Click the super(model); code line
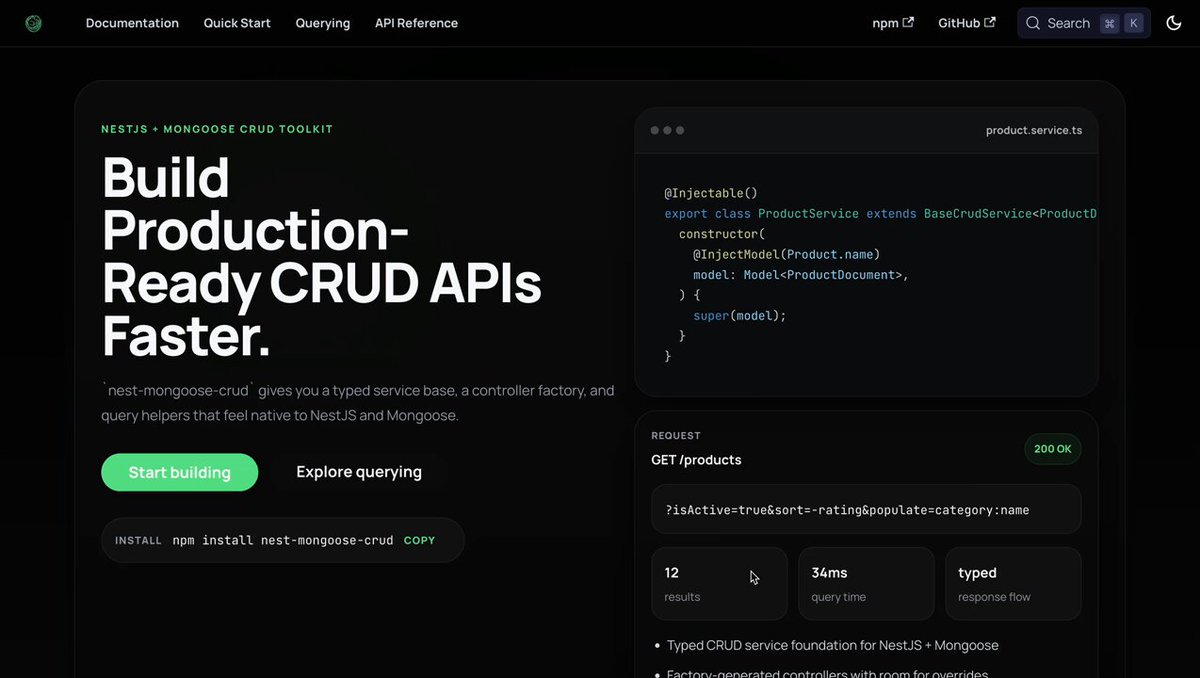The image size is (1200, 678). pyautogui.click(x=740, y=315)
